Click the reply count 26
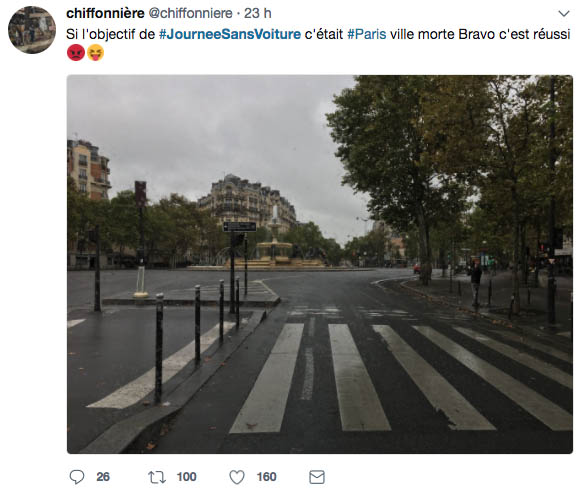The width and height of the screenshot is (583, 492). pos(103,477)
